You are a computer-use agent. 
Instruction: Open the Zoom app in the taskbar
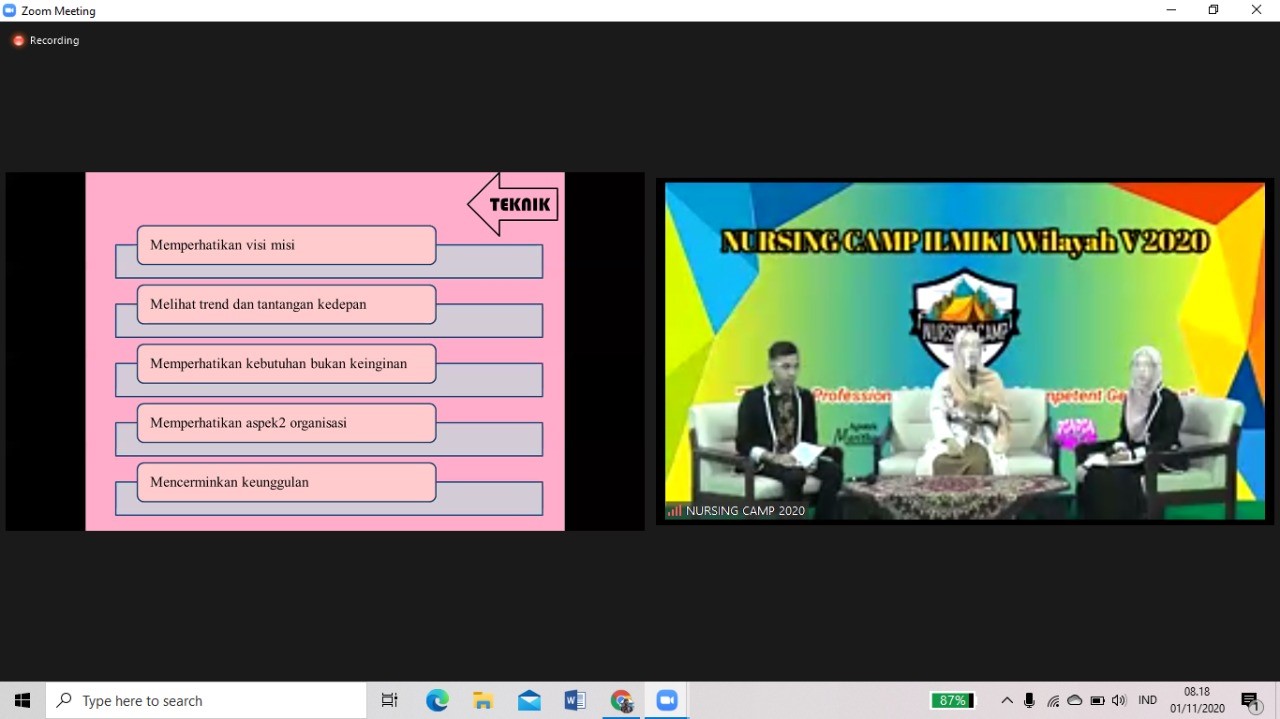tap(667, 701)
